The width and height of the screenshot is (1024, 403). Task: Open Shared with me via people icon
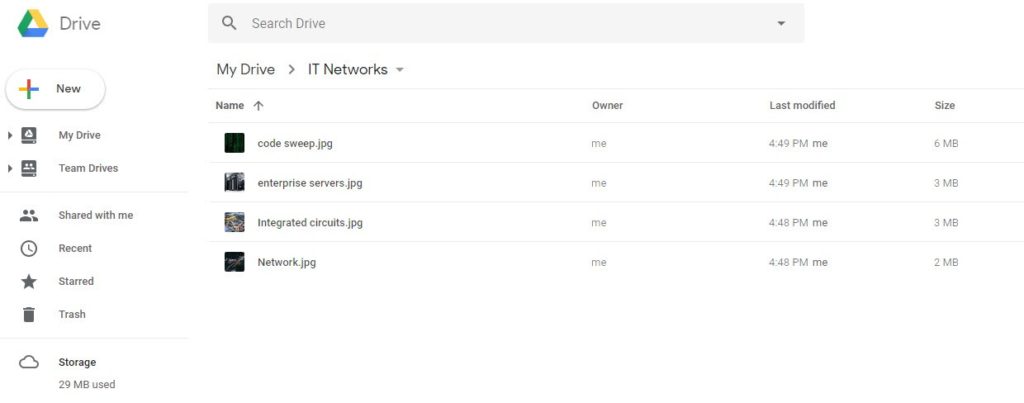click(x=29, y=216)
